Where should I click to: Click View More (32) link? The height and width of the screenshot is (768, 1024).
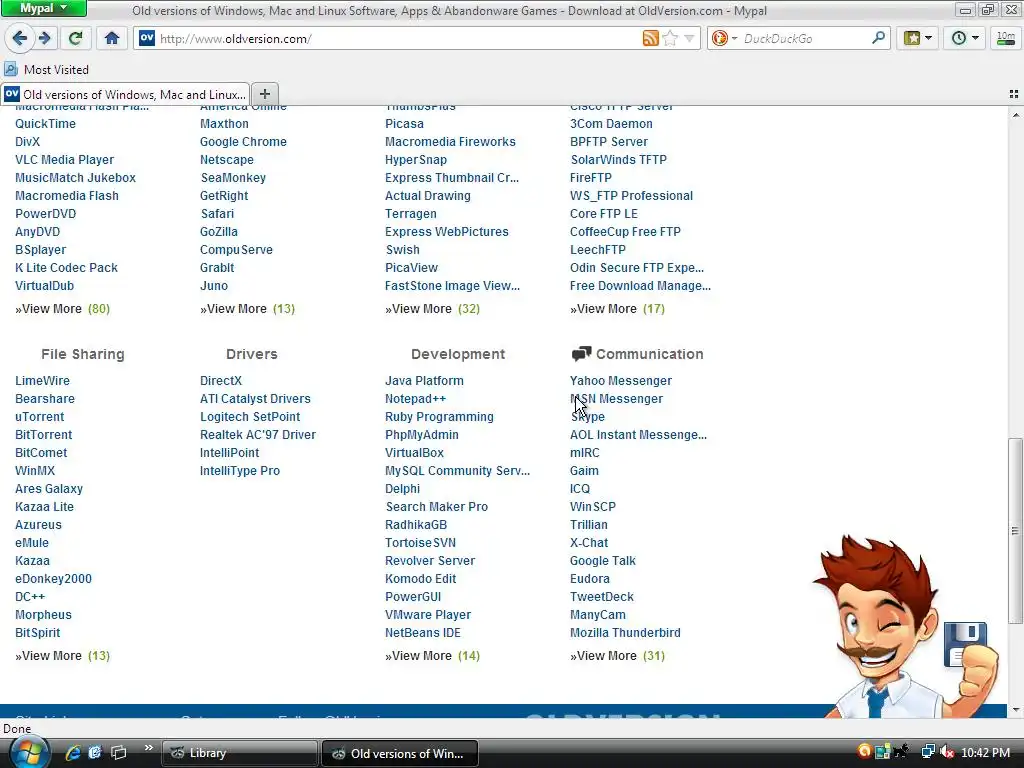[x=432, y=308]
